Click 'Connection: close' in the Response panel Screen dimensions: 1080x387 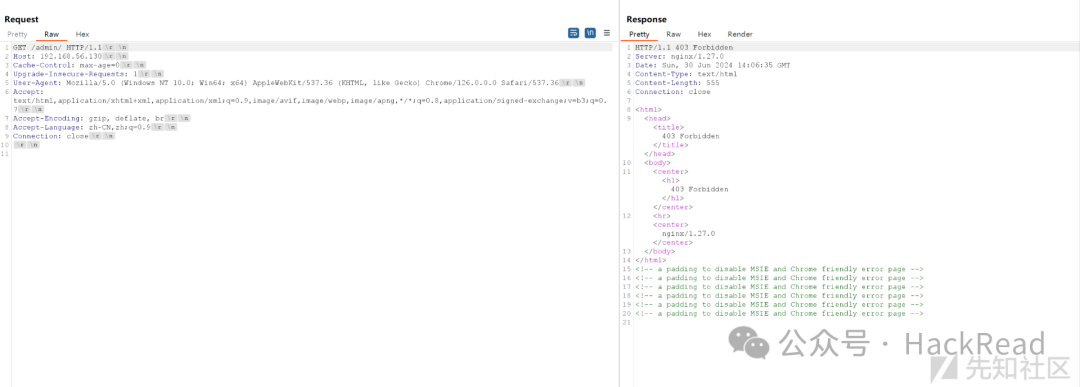pyautogui.click(x=673, y=92)
